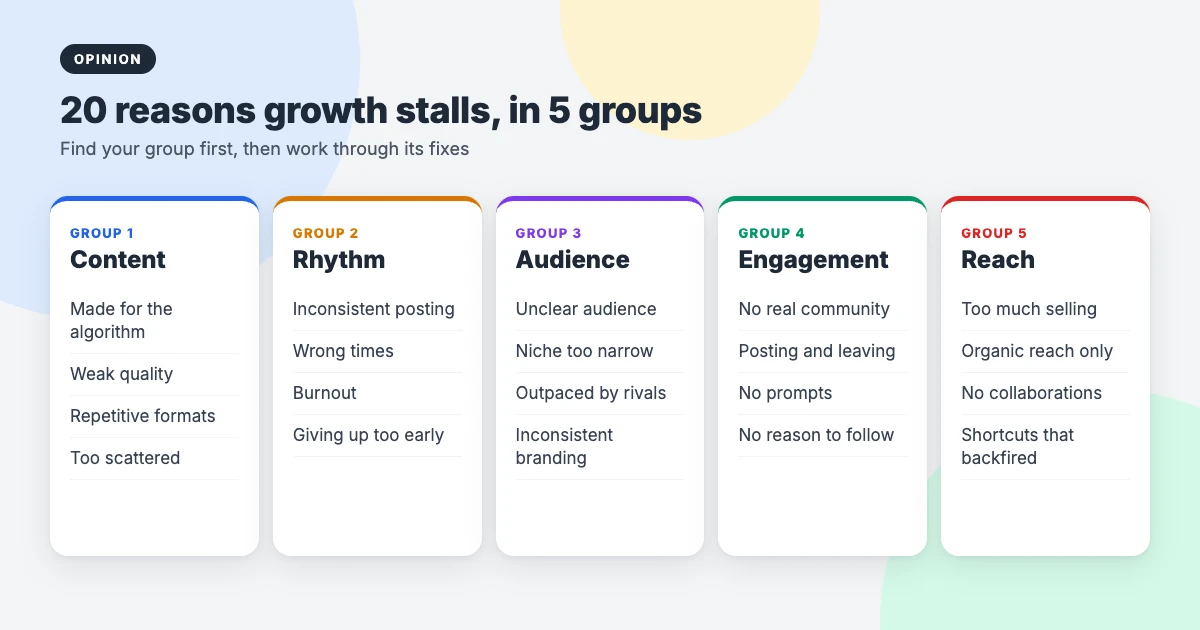1200x630 pixels.
Task: Click the 'GROUP 4' label
Action: pyautogui.click(x=772, y=233)
